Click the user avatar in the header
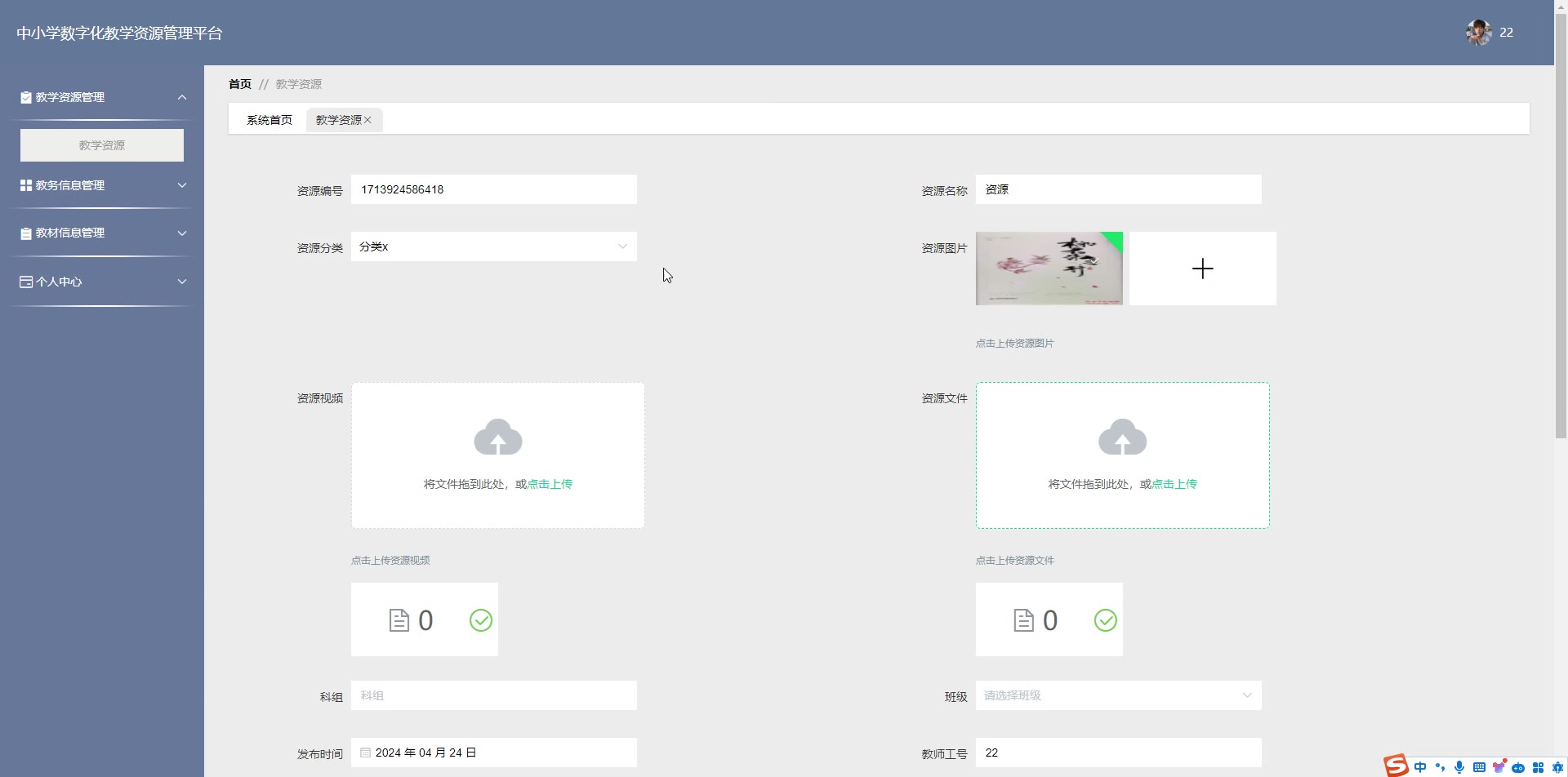 pos(1478,33)
